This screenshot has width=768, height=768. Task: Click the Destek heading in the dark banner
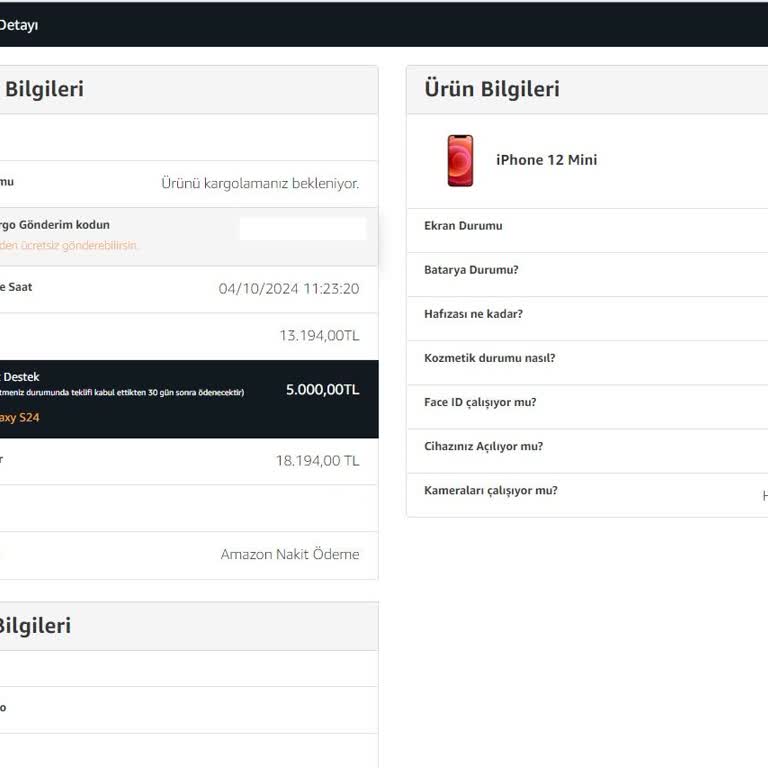21,377
